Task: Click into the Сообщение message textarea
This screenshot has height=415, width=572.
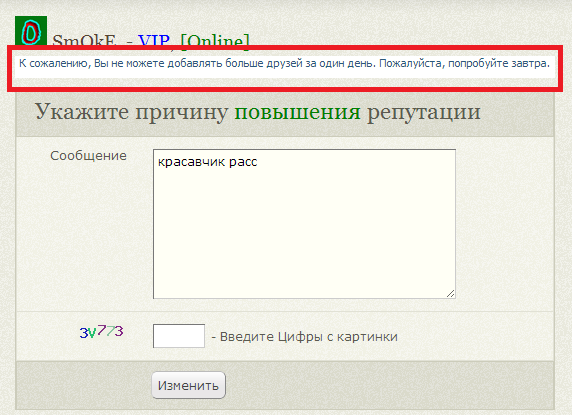Action: coord(304,224)
